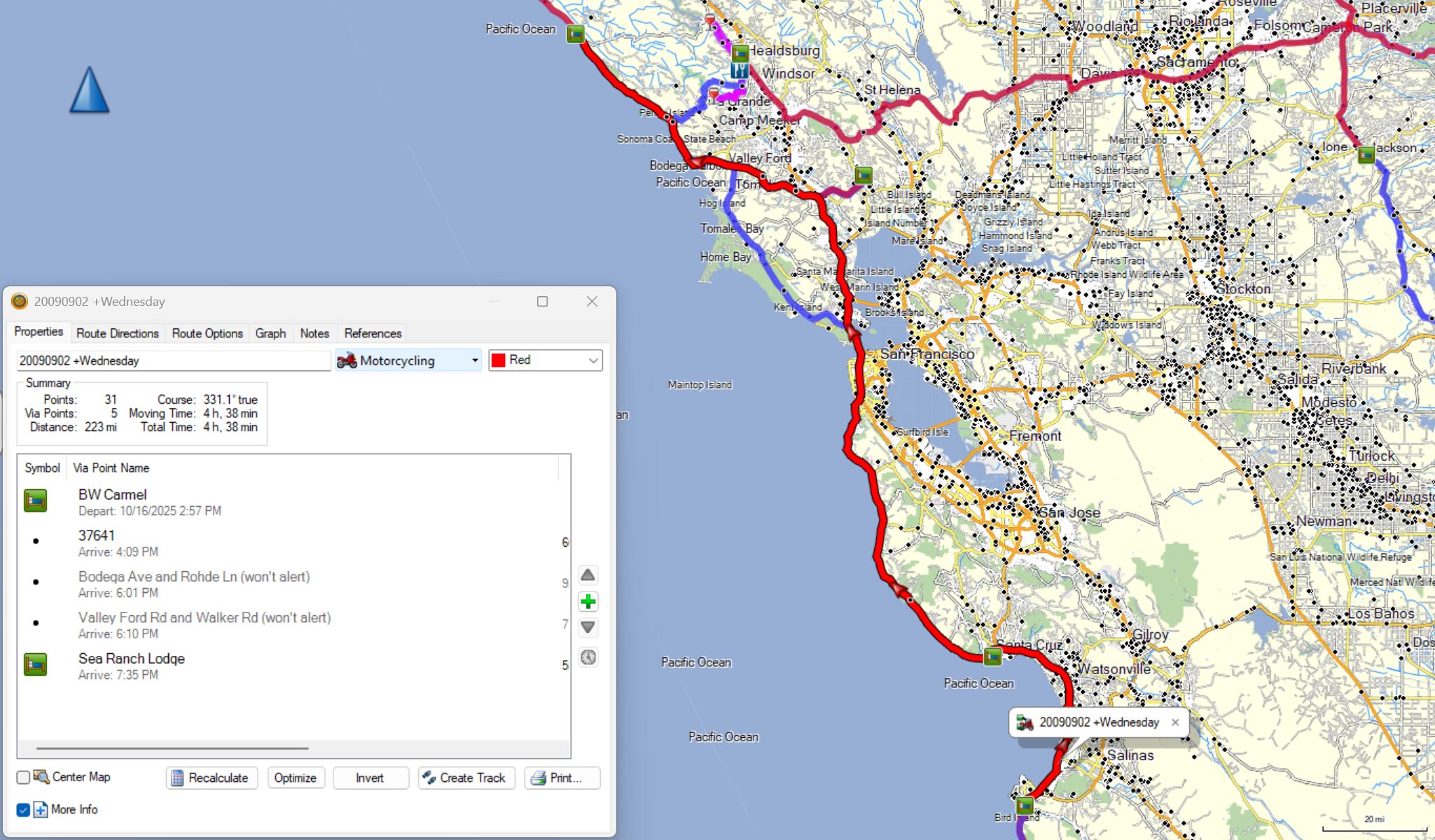Viewport: 1435px width, 840px height.
Task: Select the Sea Ranch Lodge via point
Action: (132, 659)
